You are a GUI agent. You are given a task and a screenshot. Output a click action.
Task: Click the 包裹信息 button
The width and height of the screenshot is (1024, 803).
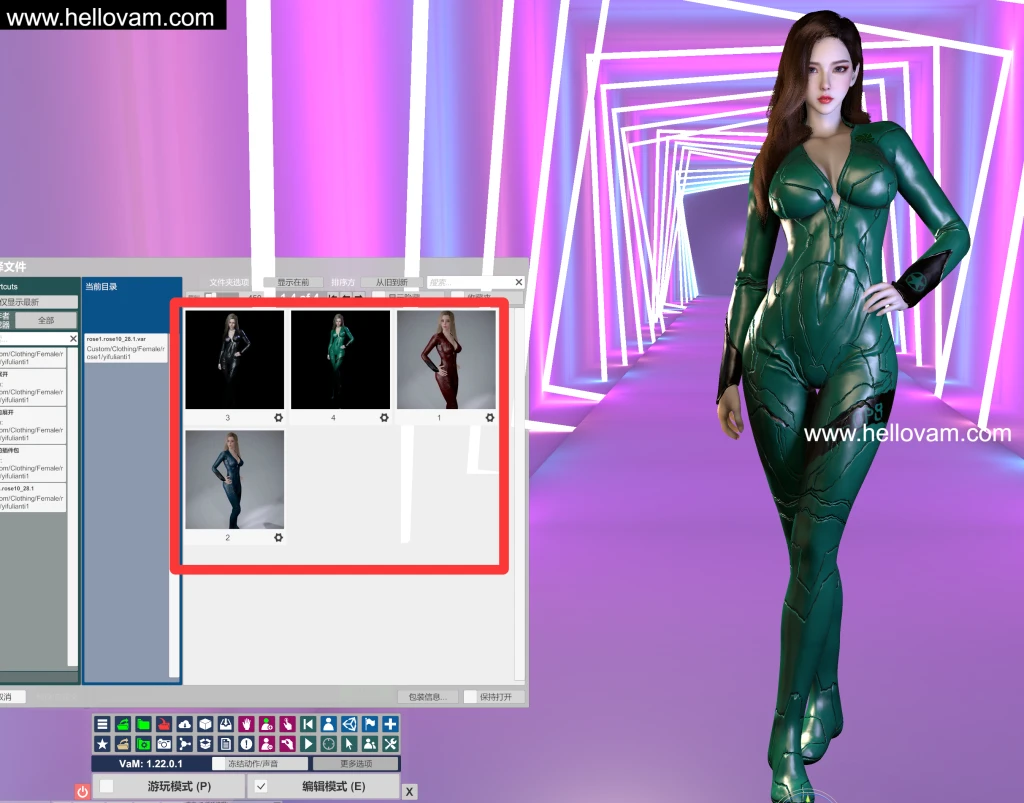(428, 697)
